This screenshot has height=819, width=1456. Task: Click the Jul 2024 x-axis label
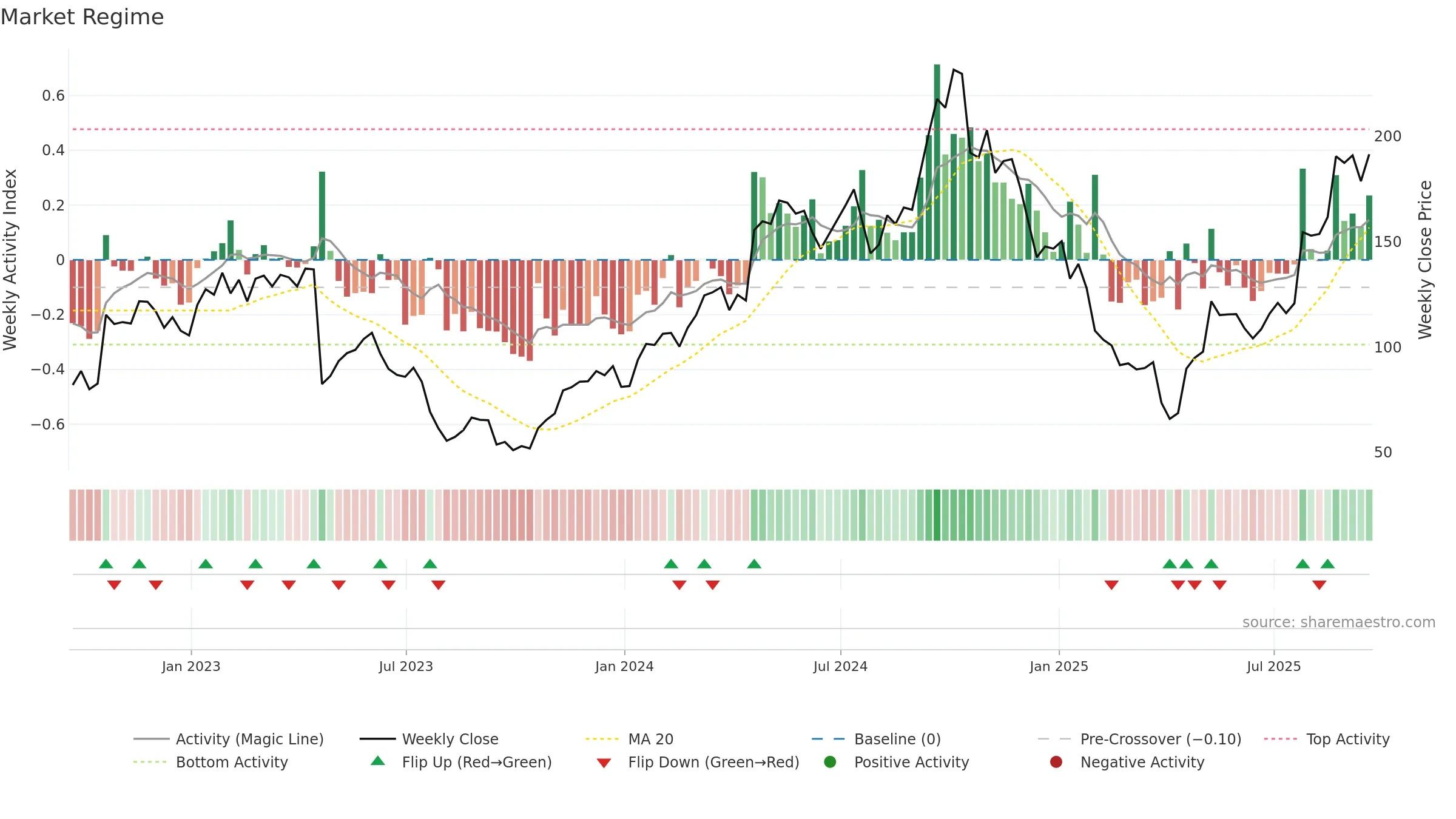pyautogui.click(x=840, y=666)
